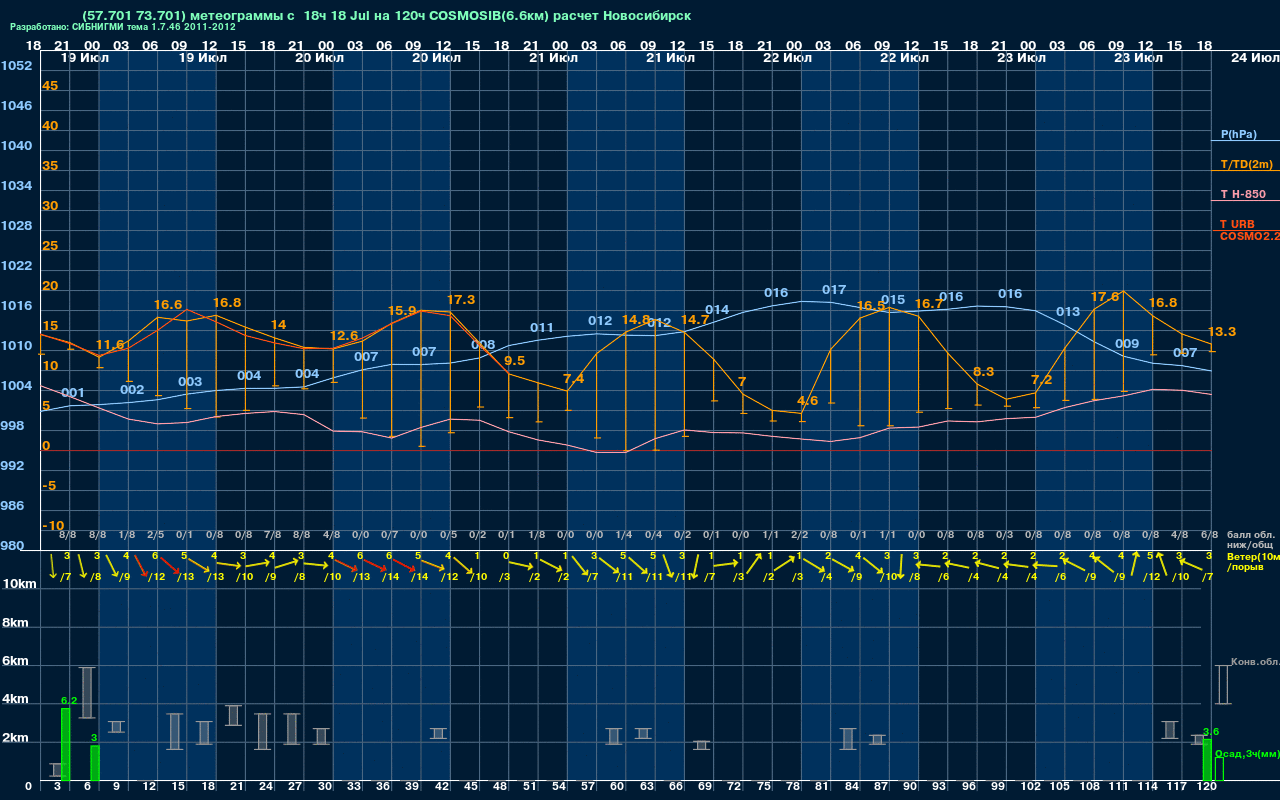This screenshot has height=800, width=1280.
Task: Click the meteogram title mentioning Новосибирск
Action: [386, 16]
